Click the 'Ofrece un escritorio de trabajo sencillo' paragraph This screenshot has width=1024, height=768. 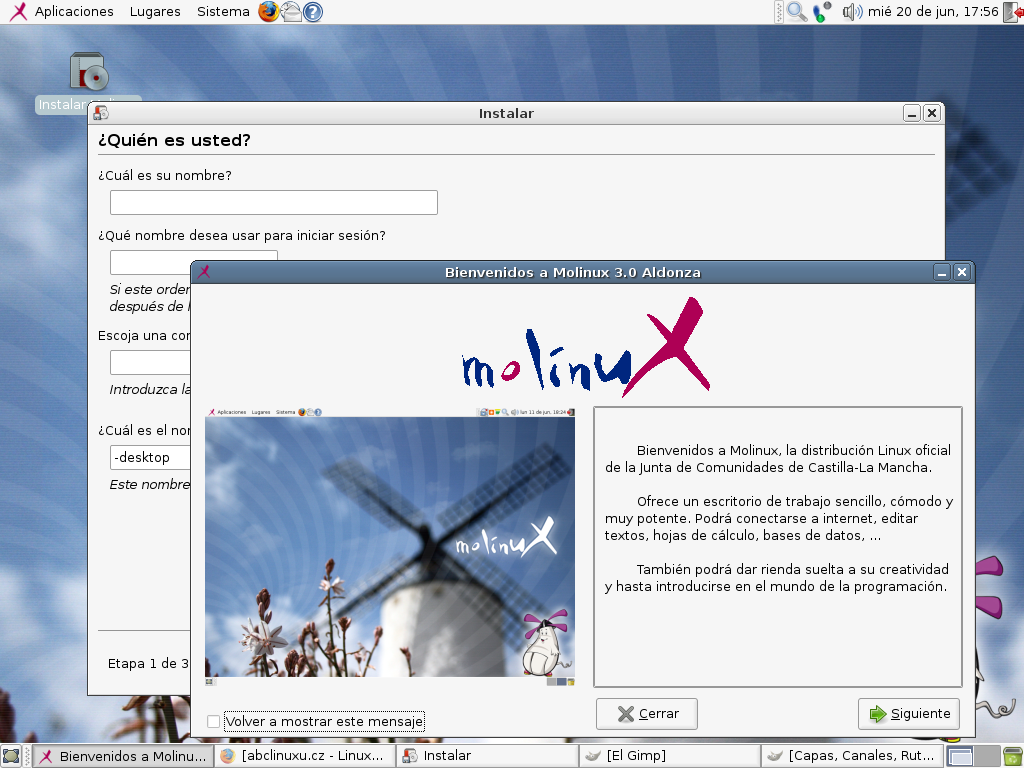[778, 518]
